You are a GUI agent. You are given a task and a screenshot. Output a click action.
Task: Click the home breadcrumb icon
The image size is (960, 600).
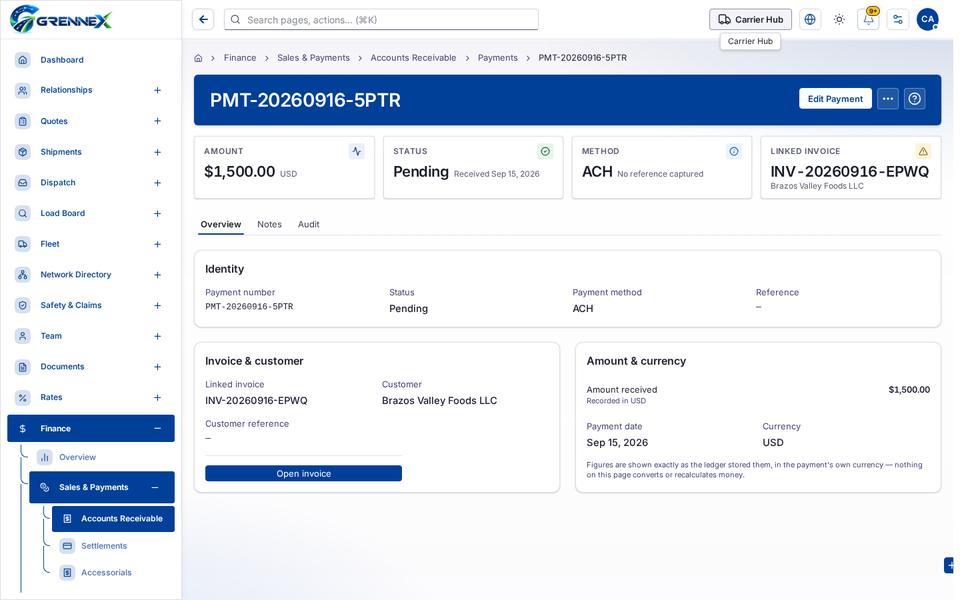198,58
